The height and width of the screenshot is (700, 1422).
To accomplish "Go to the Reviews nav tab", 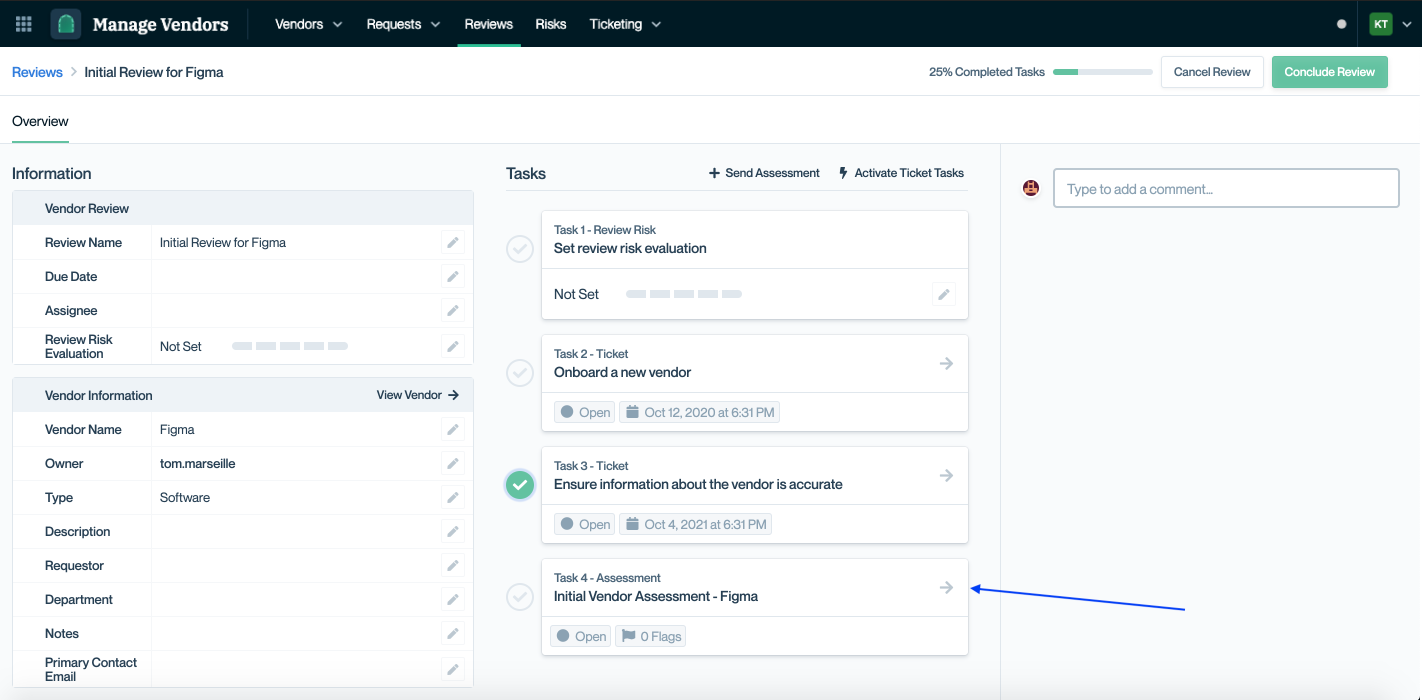I will 489,24.
